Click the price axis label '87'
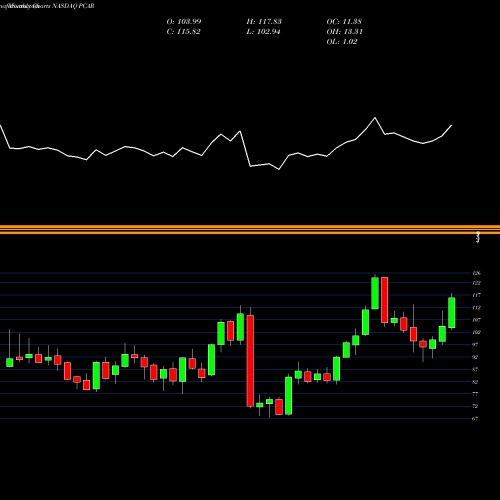 pos(475,369)
